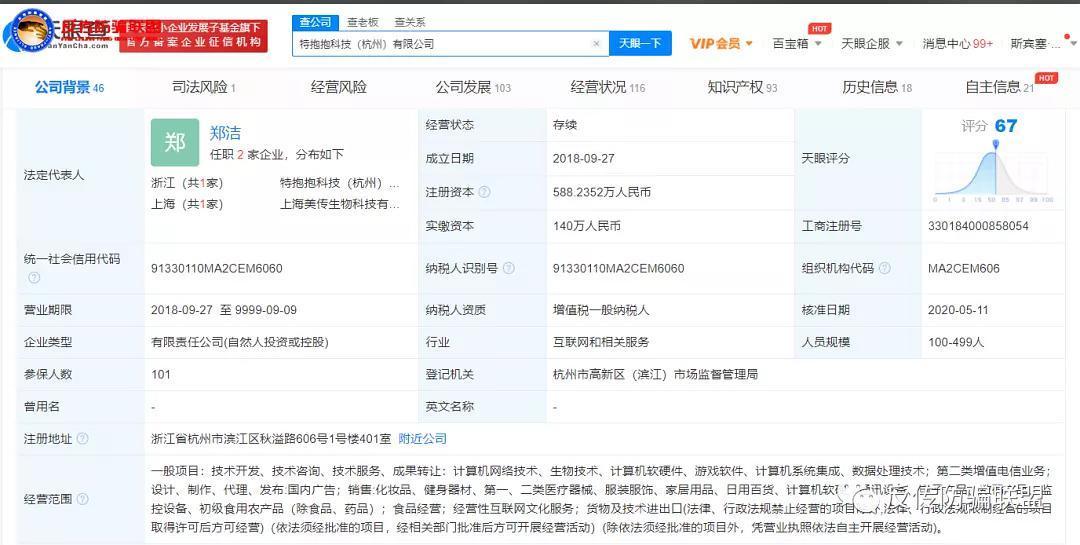The width and height of the screenshot is (1080, 545).
Task: Click the help icon next to 经营范围
Action: (82, 499)
